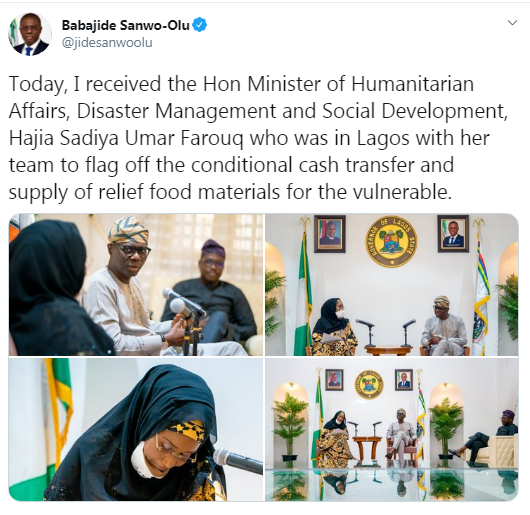The image size is (530, 515).
Task: Open the @jidesanwoolu handle link
Action: (107, 43)
